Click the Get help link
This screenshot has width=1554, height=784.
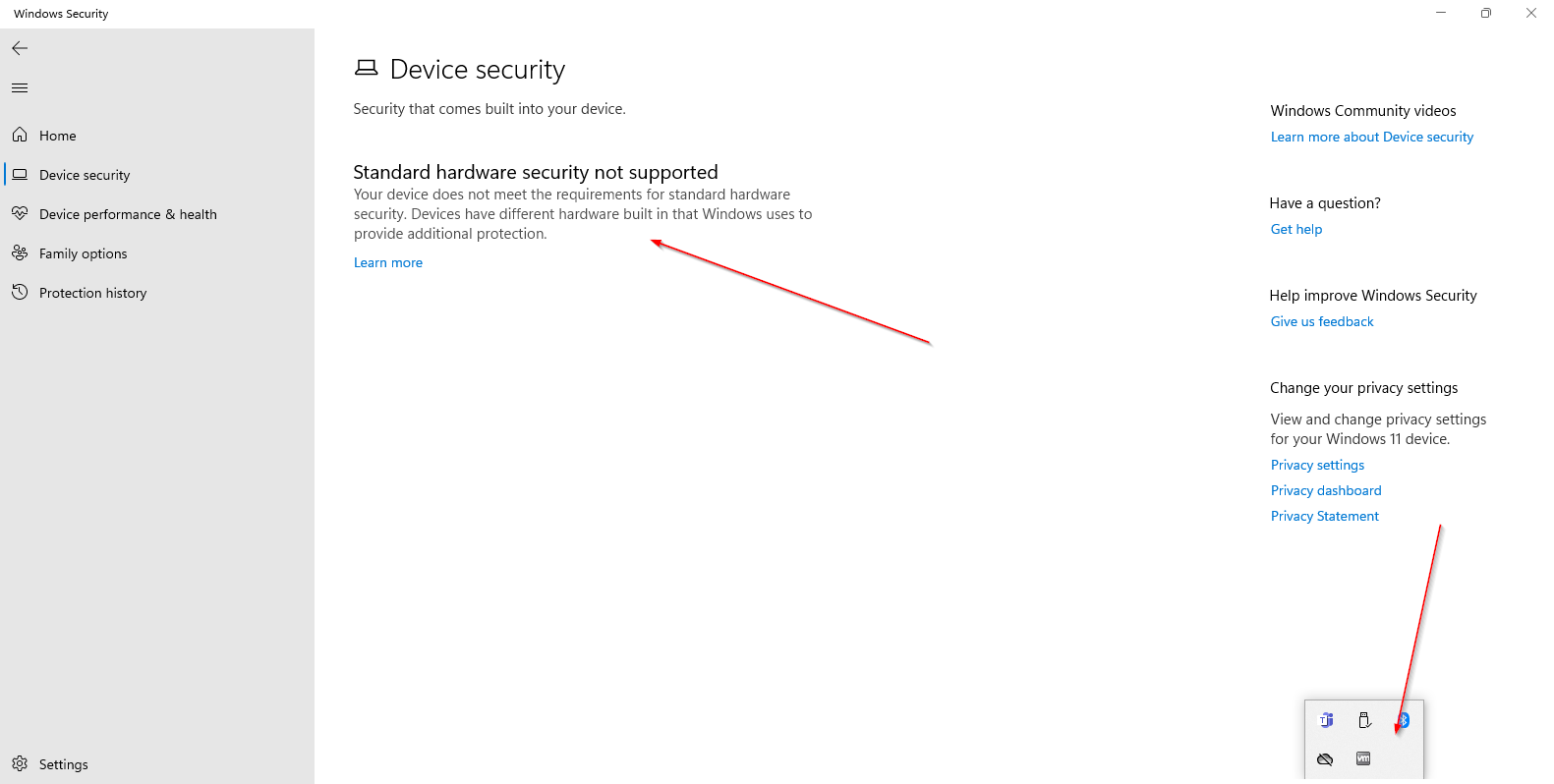pos(1295,229)
